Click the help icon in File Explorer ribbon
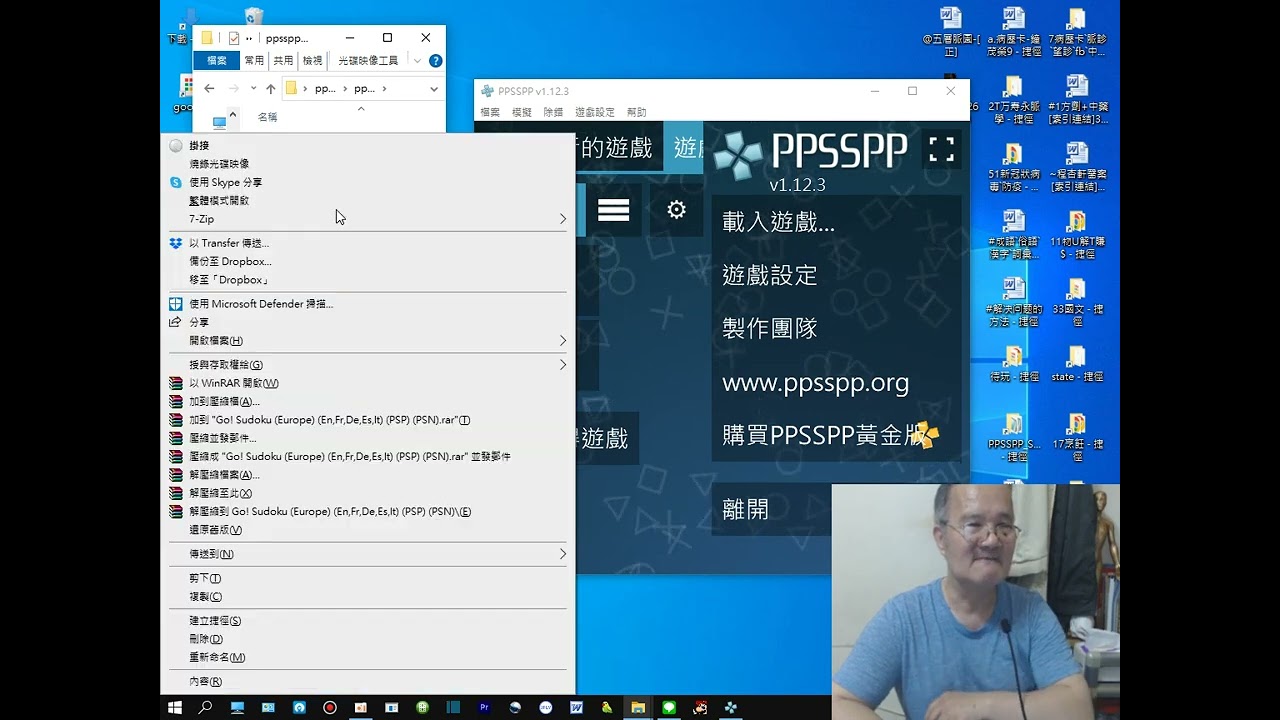 pyautogui.click(x=435, y=61)
